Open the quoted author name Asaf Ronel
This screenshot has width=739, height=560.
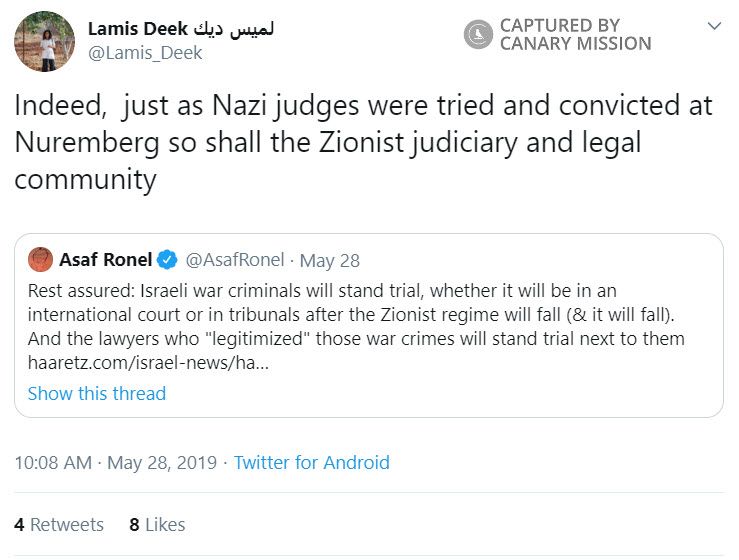pyautogui.click(x=106, y=260)
